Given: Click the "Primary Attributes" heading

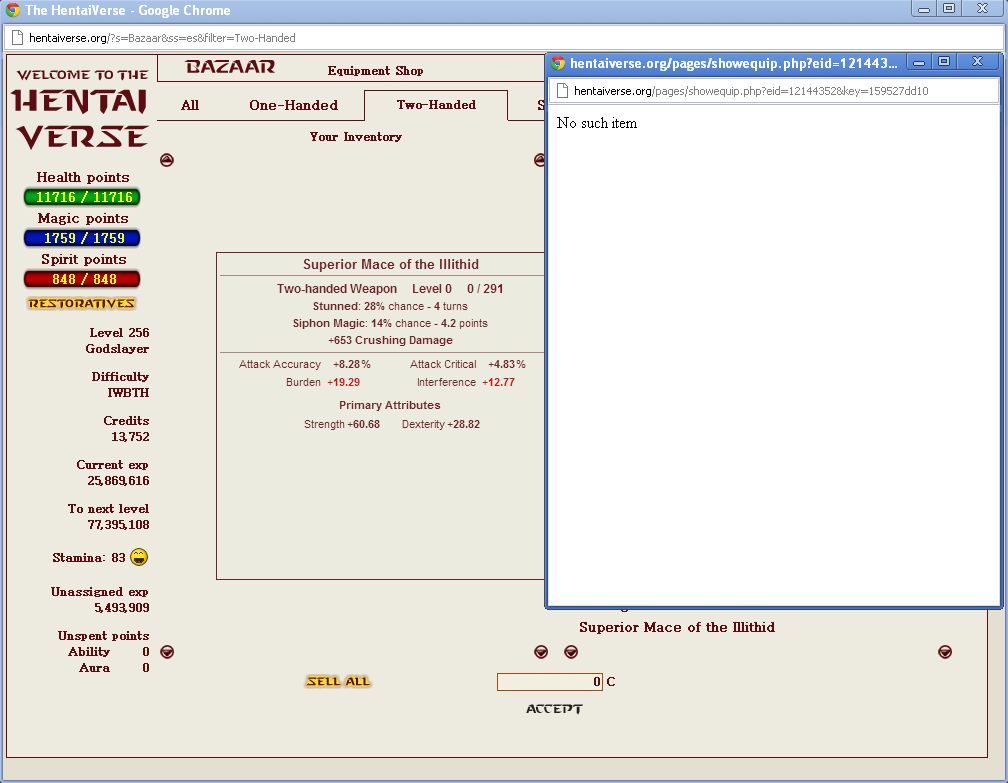Looking at the screenshot, I should click(x=390, y=405).
